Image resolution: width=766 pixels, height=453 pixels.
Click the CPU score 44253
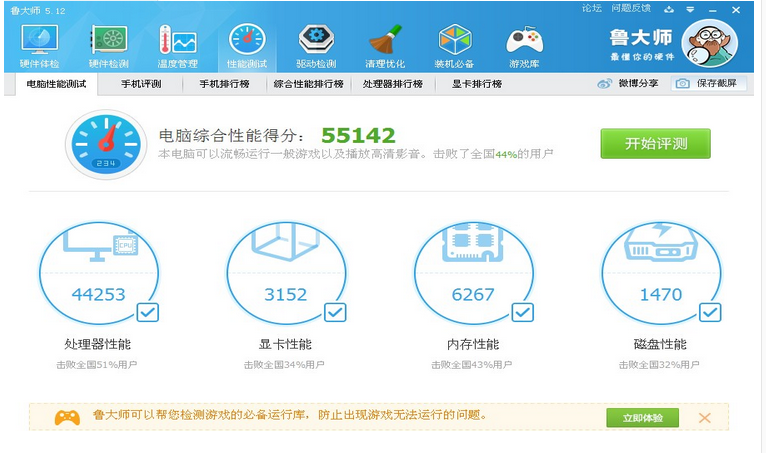tap(99, 295)
